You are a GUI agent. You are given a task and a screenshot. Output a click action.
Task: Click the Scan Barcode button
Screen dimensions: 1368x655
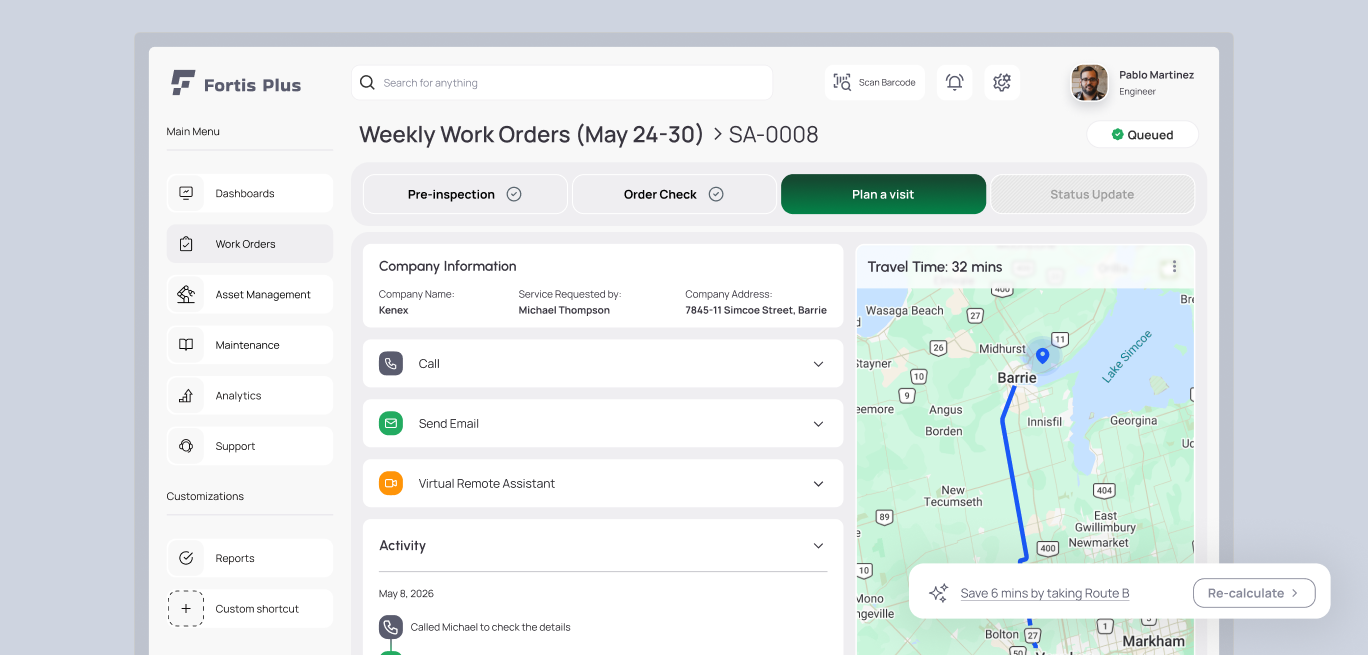tap(875, 83)
